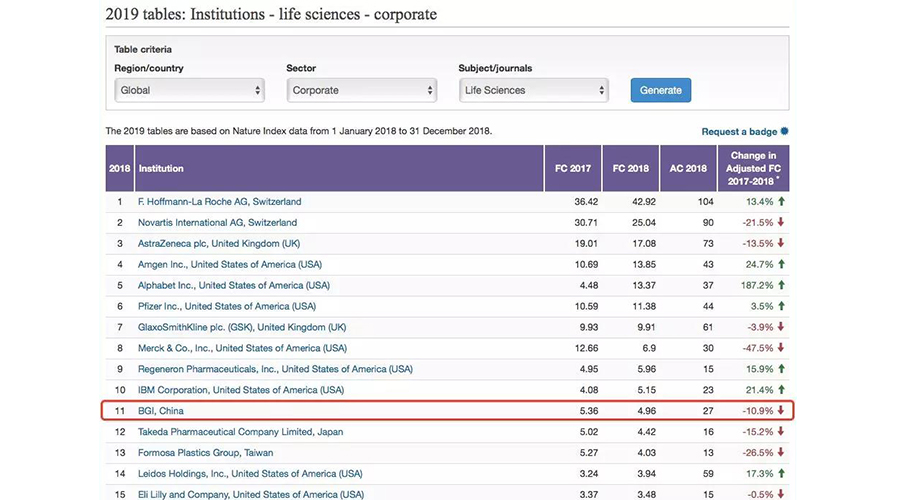
Task: Click the red down arrow in Formosa Plastics row
Action: [x=781, y=452]
